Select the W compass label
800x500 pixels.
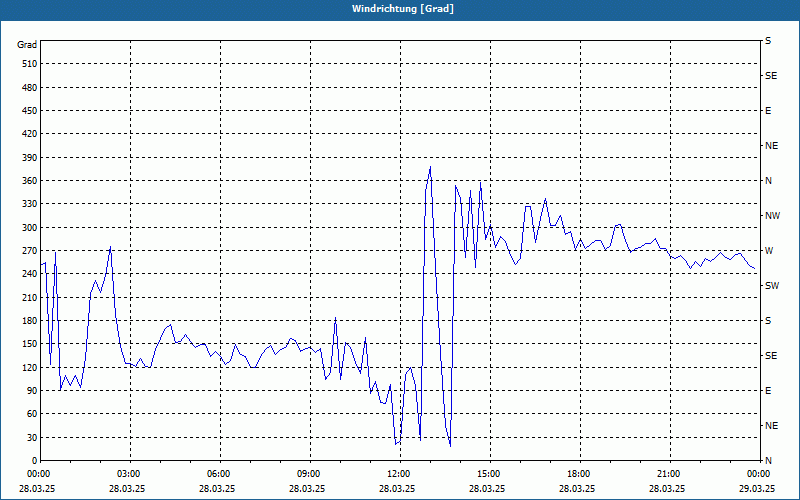coord(769,251)
